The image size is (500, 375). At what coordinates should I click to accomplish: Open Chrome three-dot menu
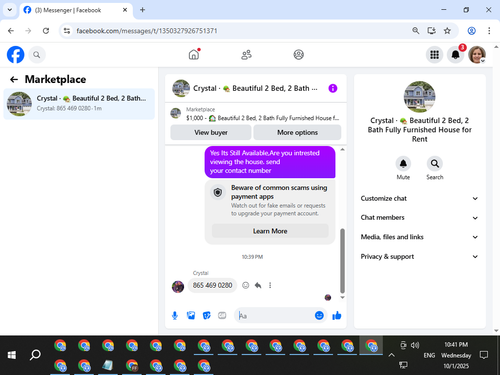pyautogui.click(x=489, y=31)
